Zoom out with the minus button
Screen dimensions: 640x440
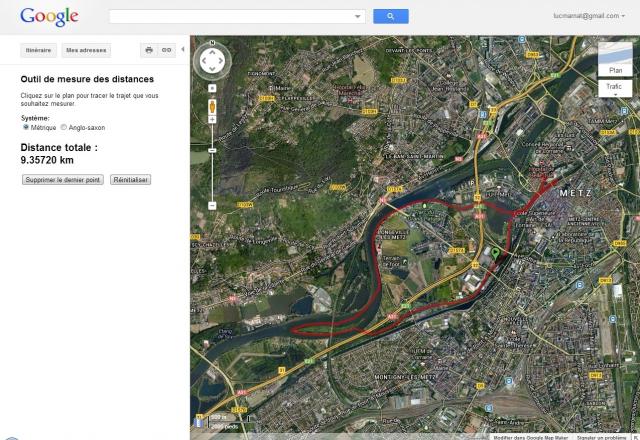pos(212,206)
